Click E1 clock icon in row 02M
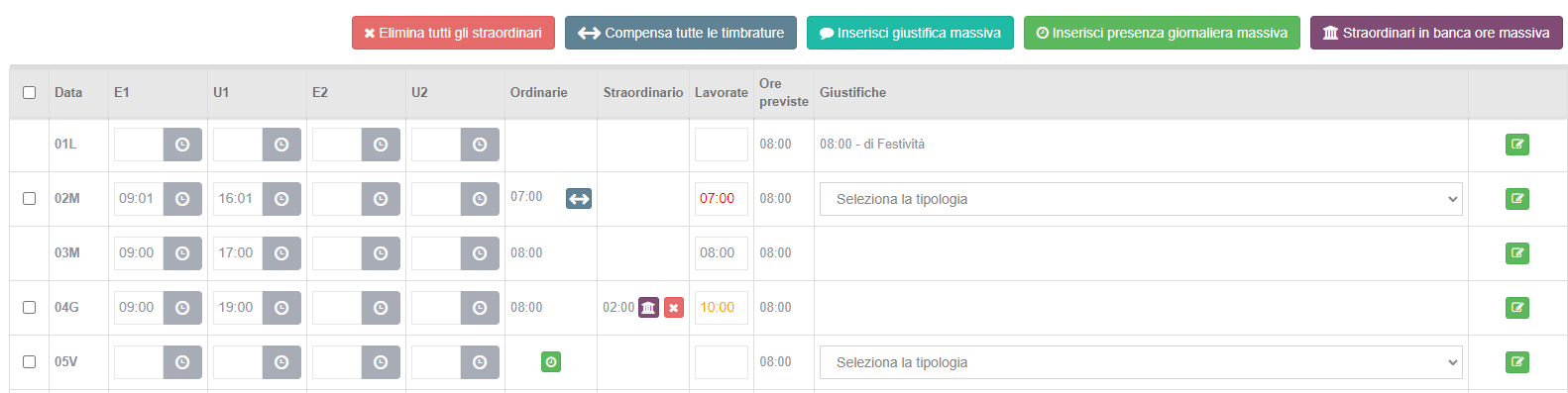 pyautogui.click(x=182, y=199)
